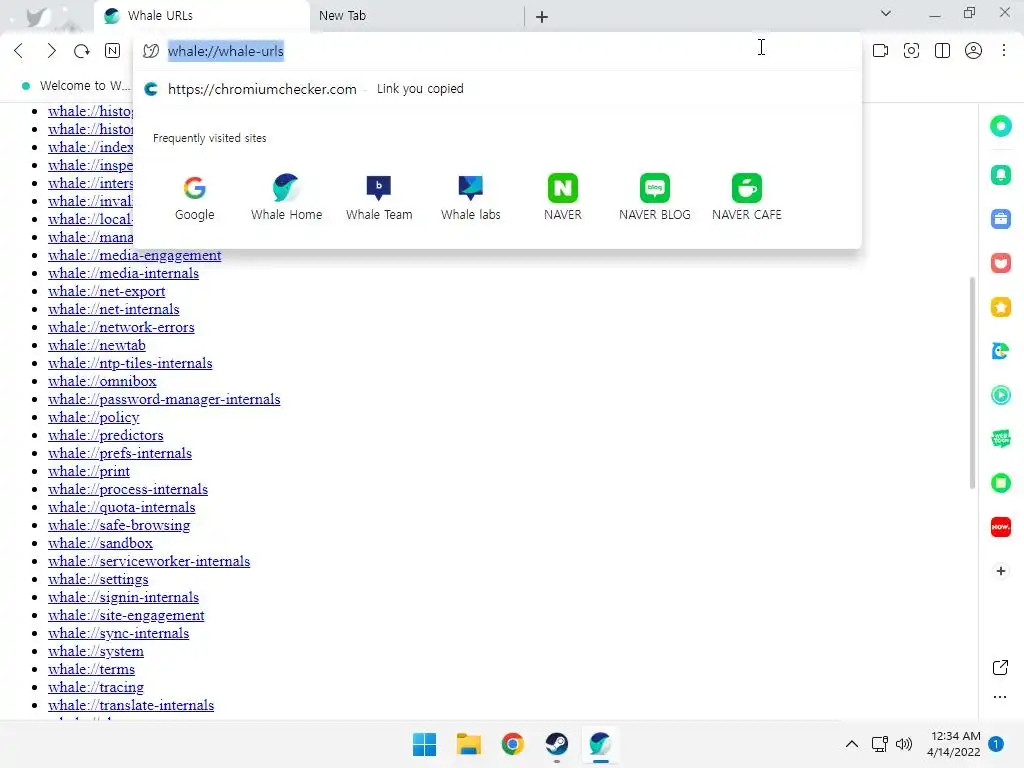Open the NAVER BLOG shortcut
Image resolution: width=1024 pixels, height=768 pixels.
[x=654, y=199]
